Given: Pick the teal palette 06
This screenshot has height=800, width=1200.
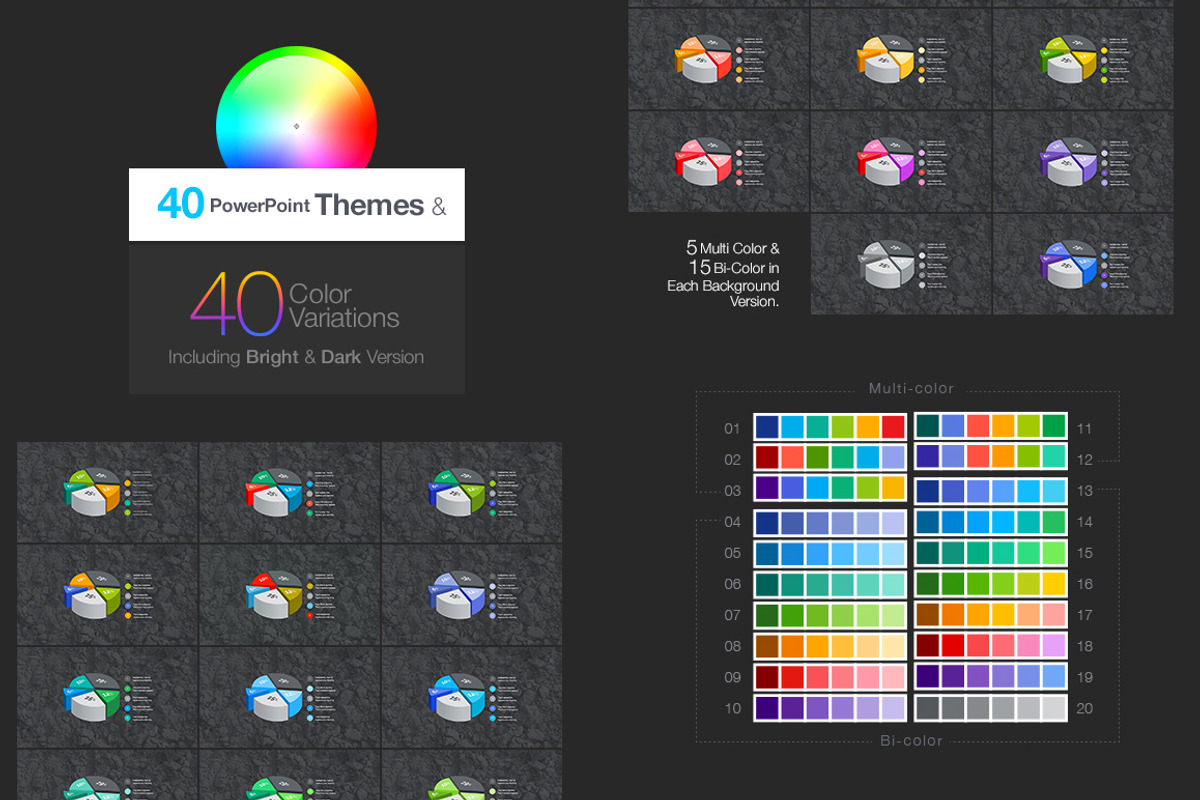Looking at the screenshot, I should point(830,584).
